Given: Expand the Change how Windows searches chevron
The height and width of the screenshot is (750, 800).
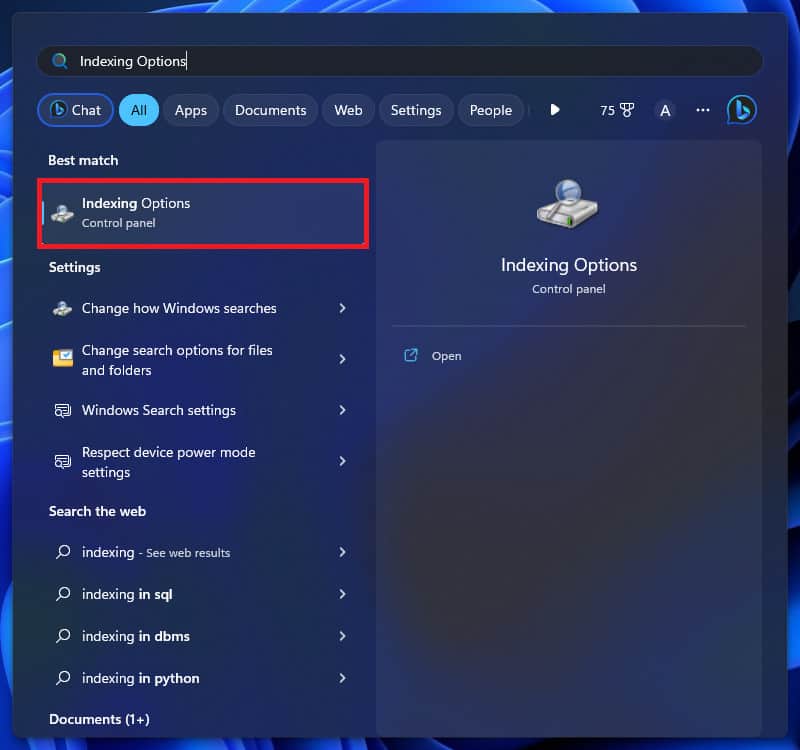Looking at the screenshot, I should click(342, 308).
